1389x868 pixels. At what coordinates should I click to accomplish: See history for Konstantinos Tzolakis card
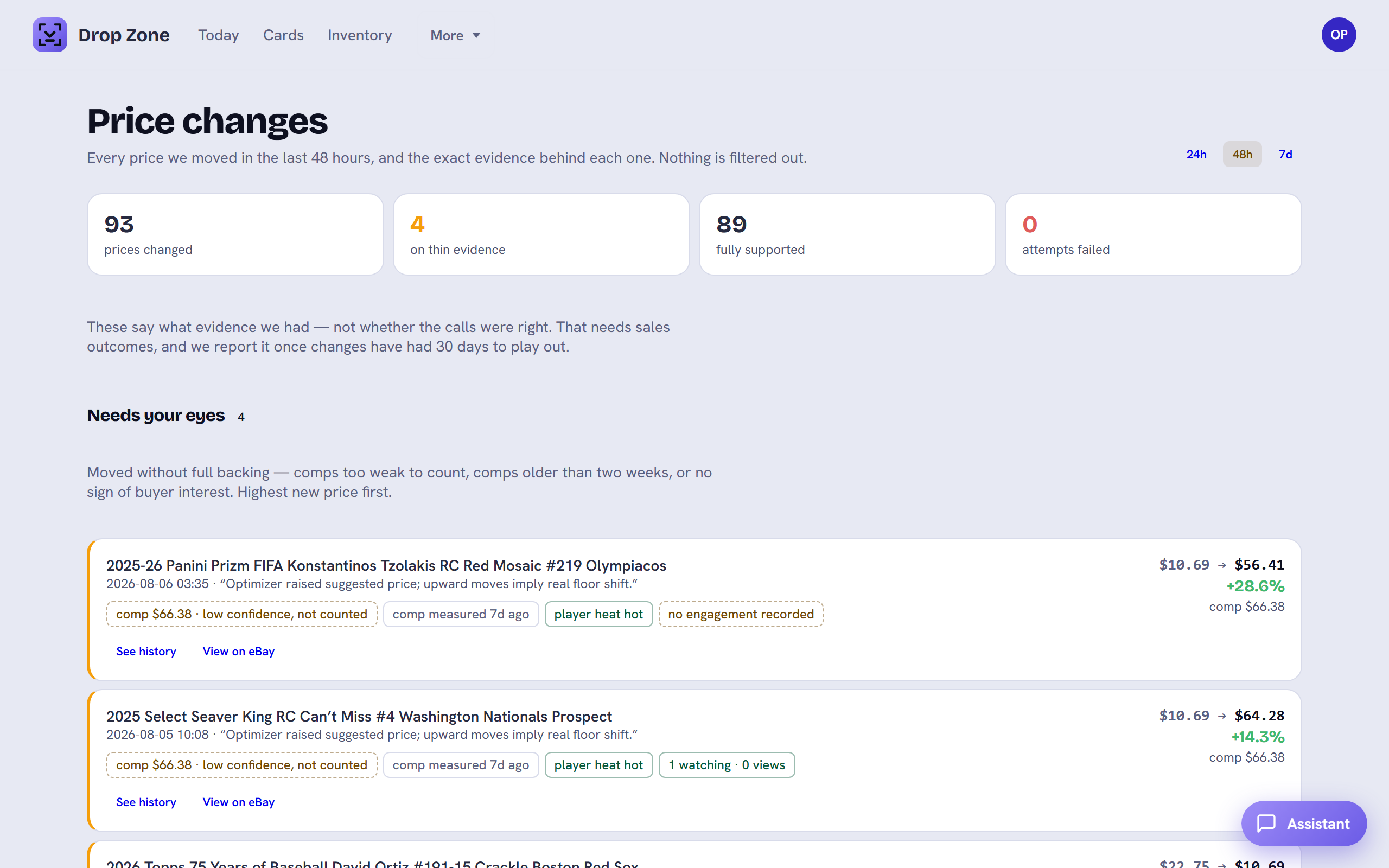tap(146, 651)
